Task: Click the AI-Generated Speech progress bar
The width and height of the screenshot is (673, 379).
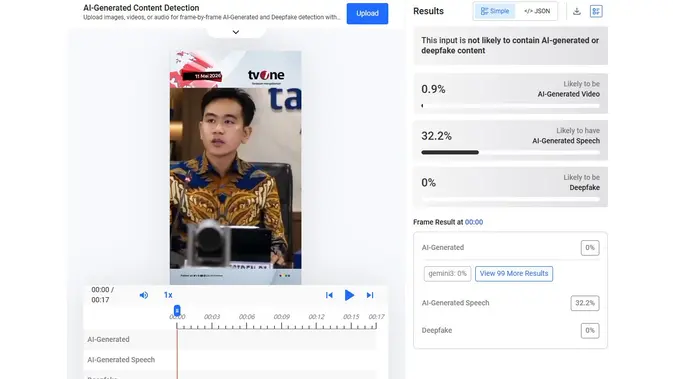Action: point(510,152)
